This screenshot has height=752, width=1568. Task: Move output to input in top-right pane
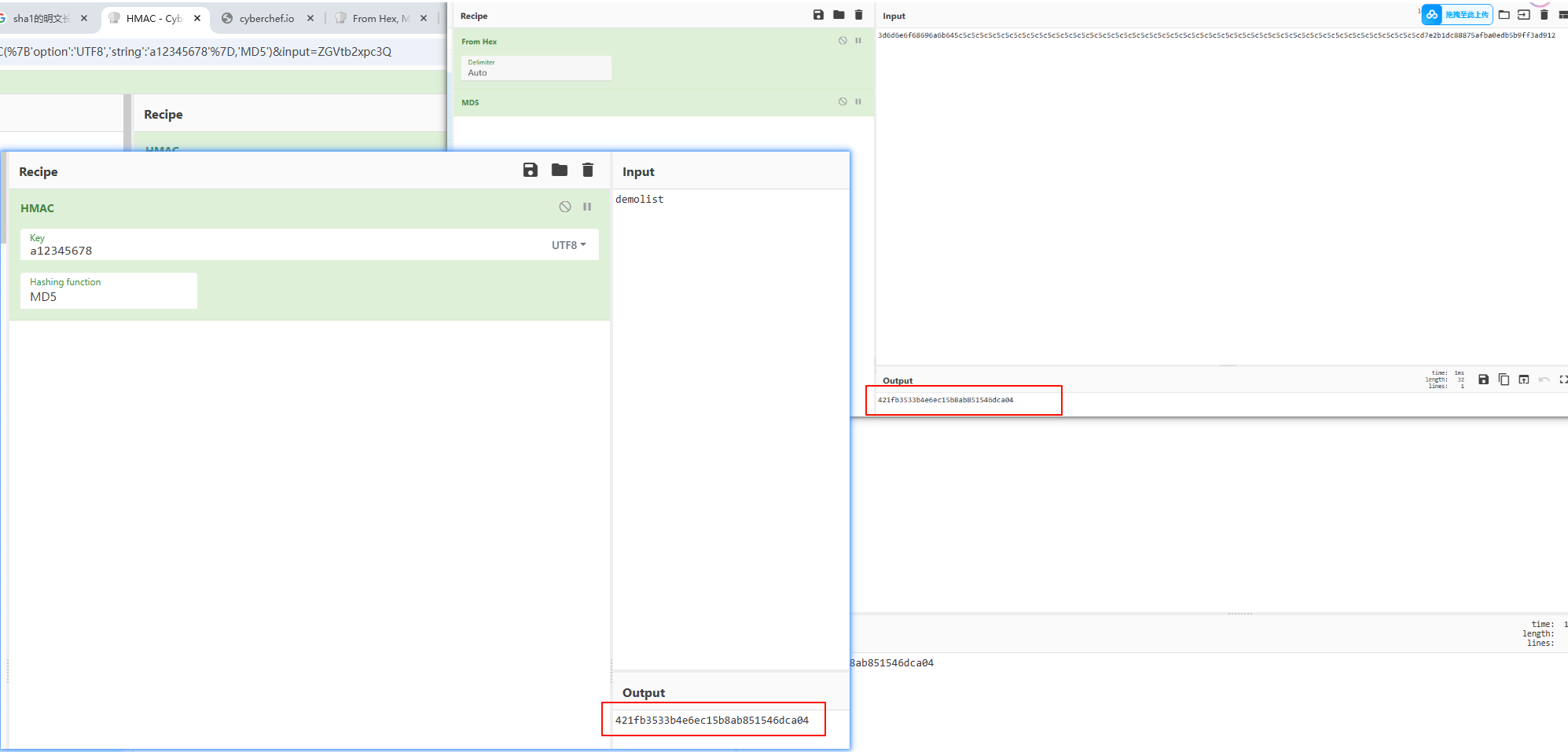pos(1524,380)
